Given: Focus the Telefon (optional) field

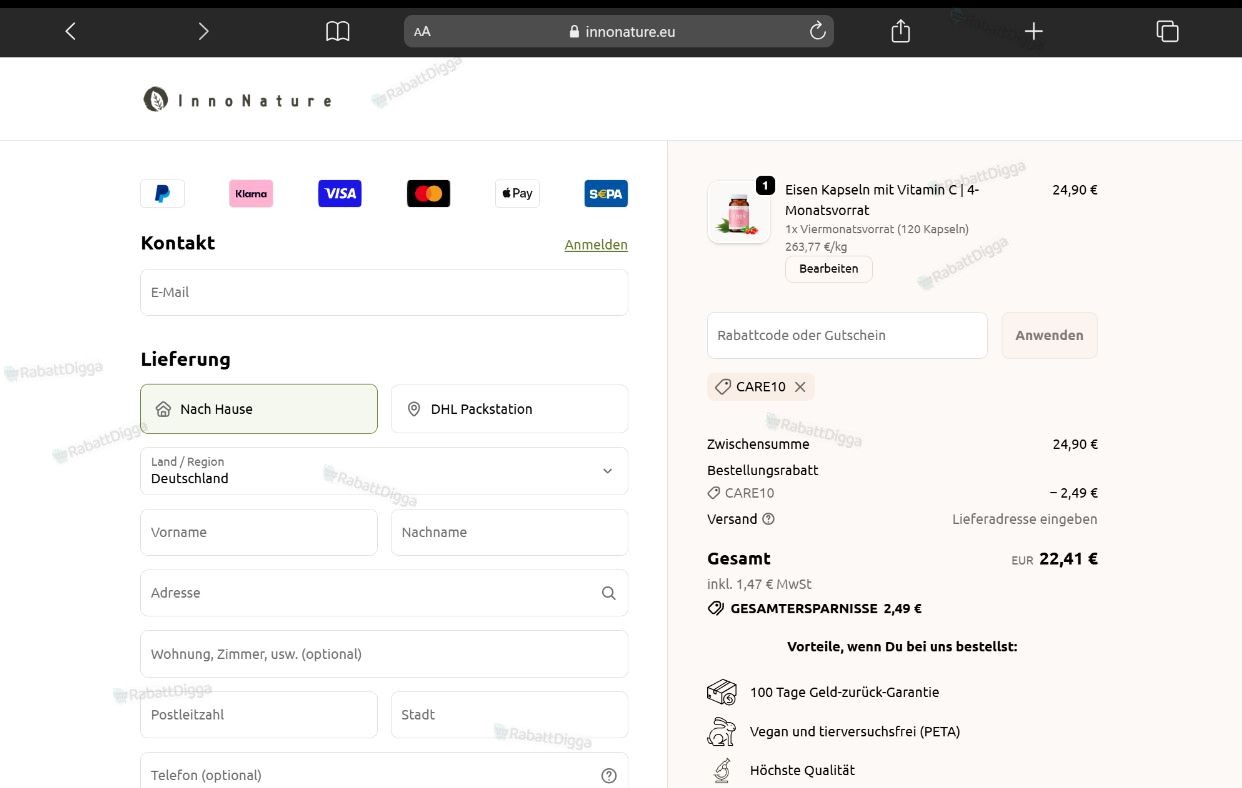Looking at the screenshot, I should coord(384,771).
